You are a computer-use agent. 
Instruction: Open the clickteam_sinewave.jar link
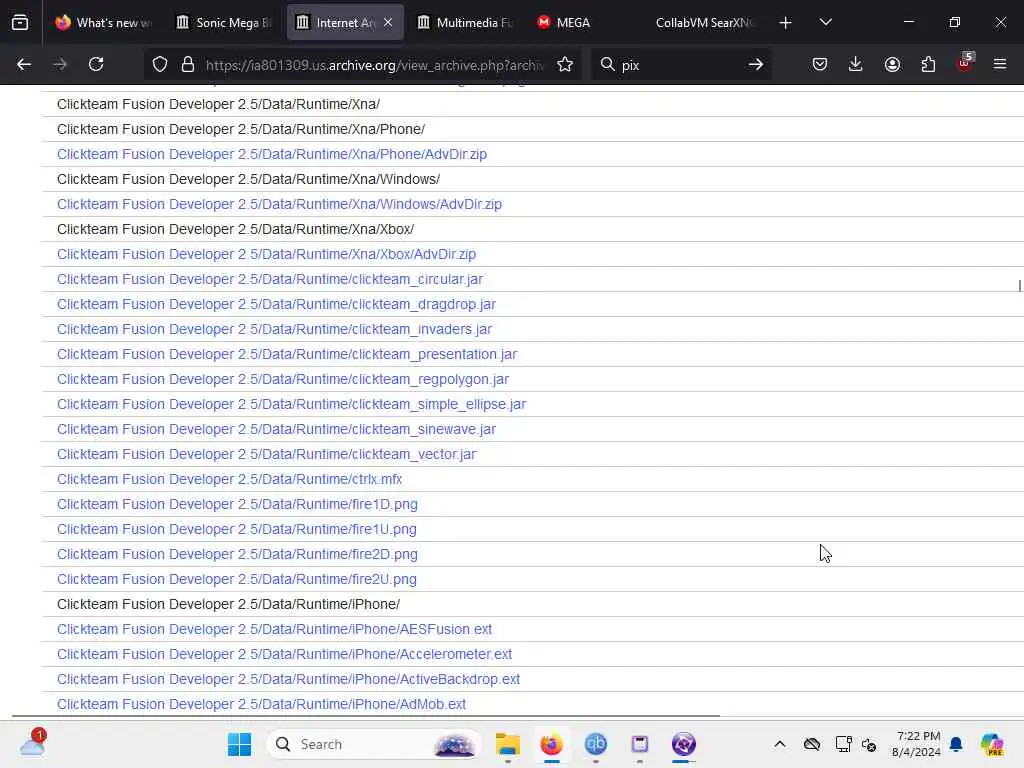pos(276,430)
